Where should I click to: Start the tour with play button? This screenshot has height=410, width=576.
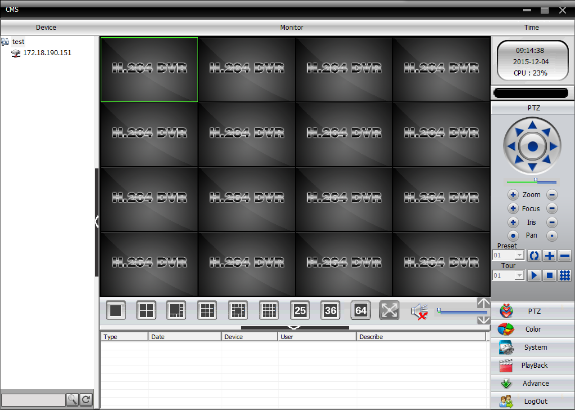534,275
